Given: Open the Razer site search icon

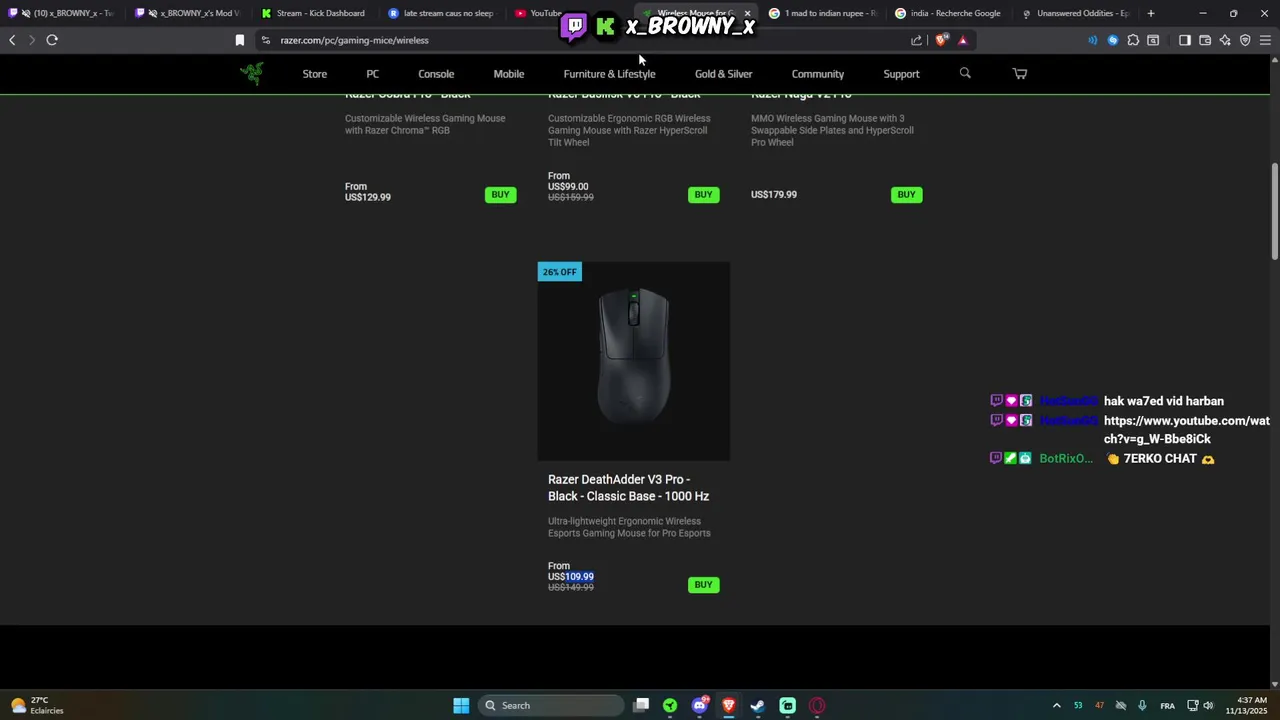Looking at the screenshot, I should point(965,73).
